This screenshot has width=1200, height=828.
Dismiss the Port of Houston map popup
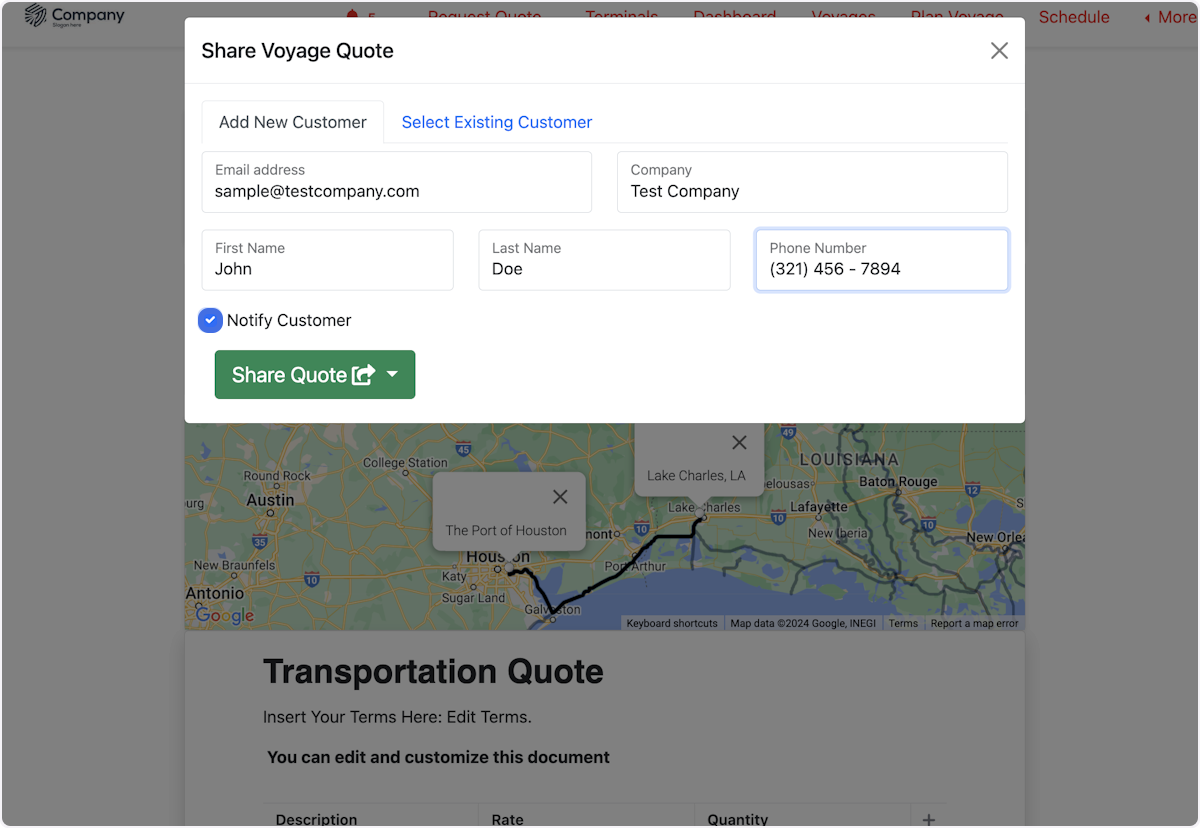tap(560, 497)
